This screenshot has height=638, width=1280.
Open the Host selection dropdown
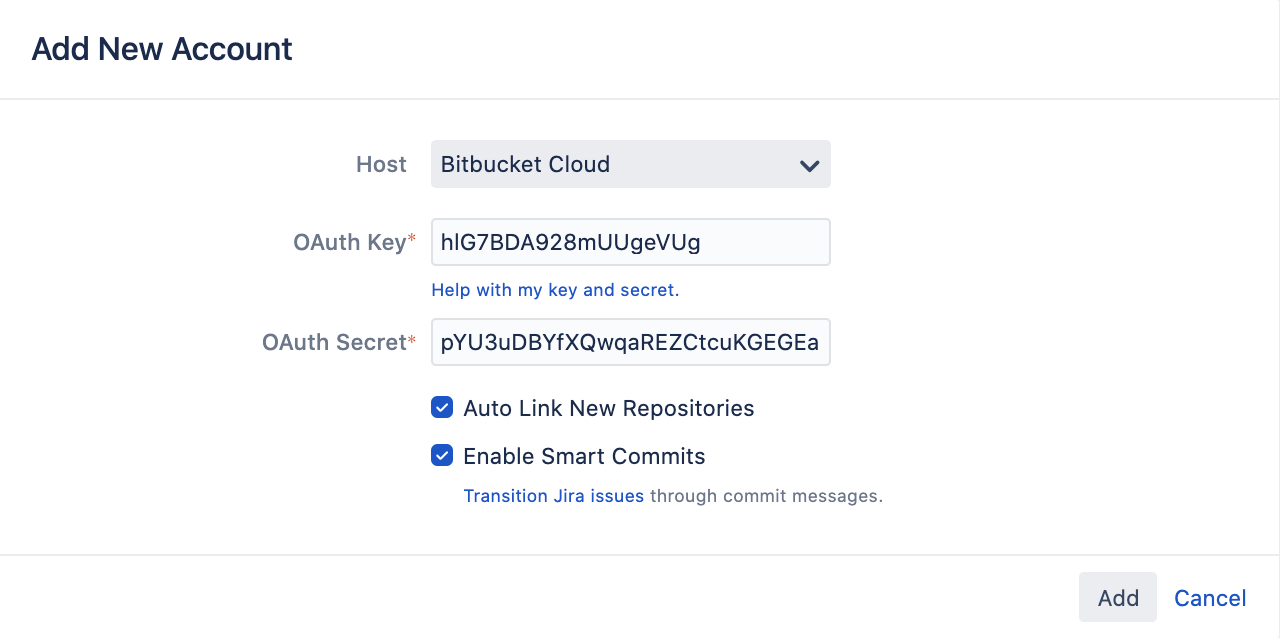(630, 164)
